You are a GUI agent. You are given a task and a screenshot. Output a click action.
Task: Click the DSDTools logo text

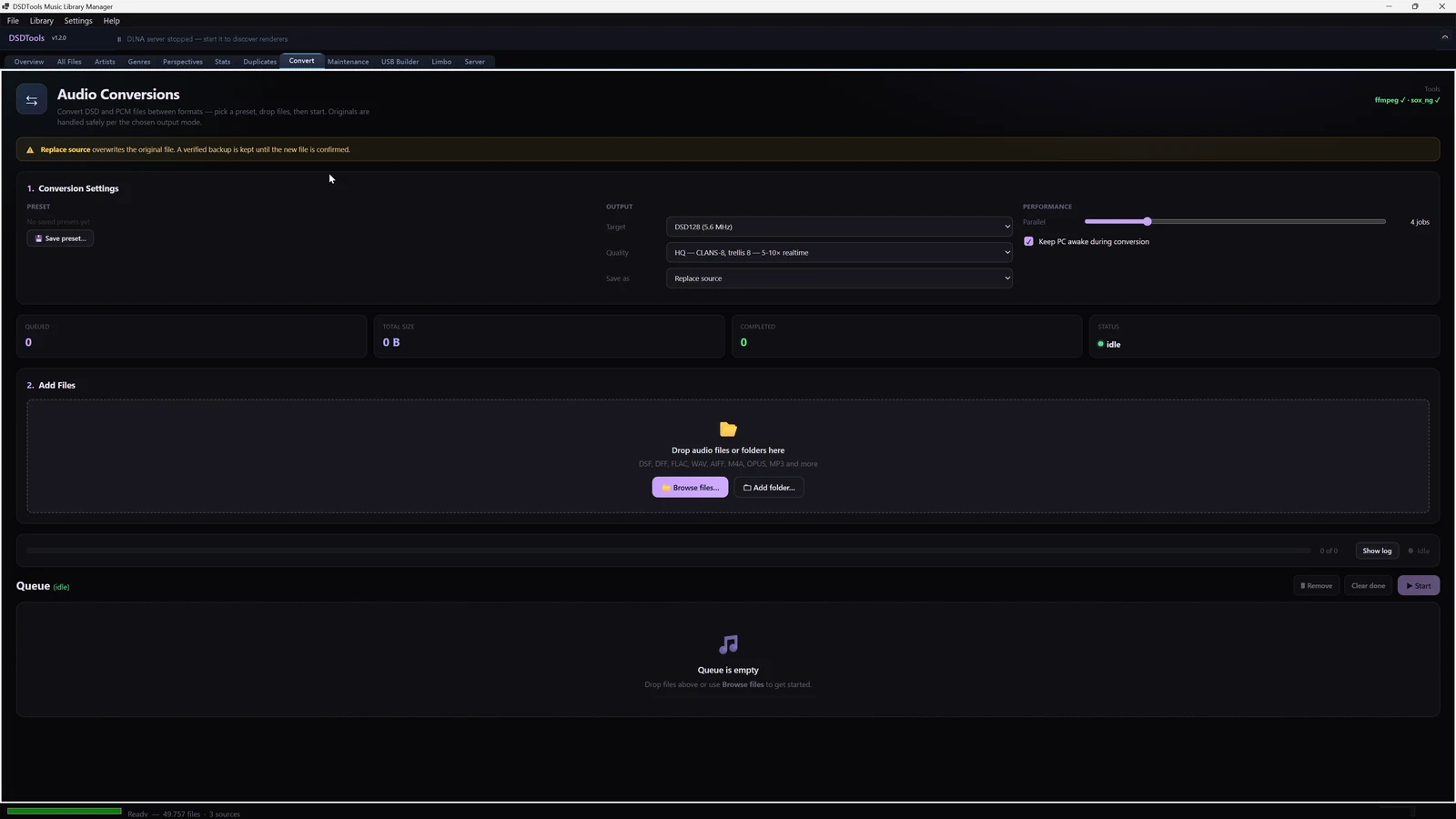point(26,38)
